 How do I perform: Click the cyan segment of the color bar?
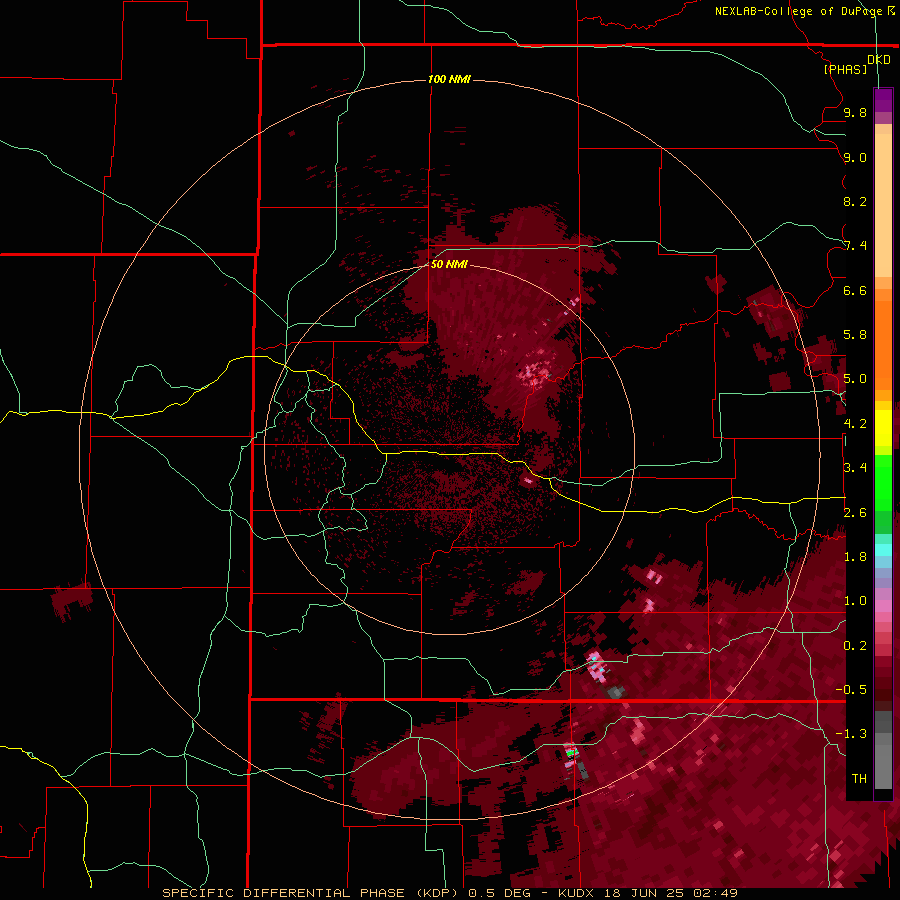pyautogui.click(x=883, y=550)
